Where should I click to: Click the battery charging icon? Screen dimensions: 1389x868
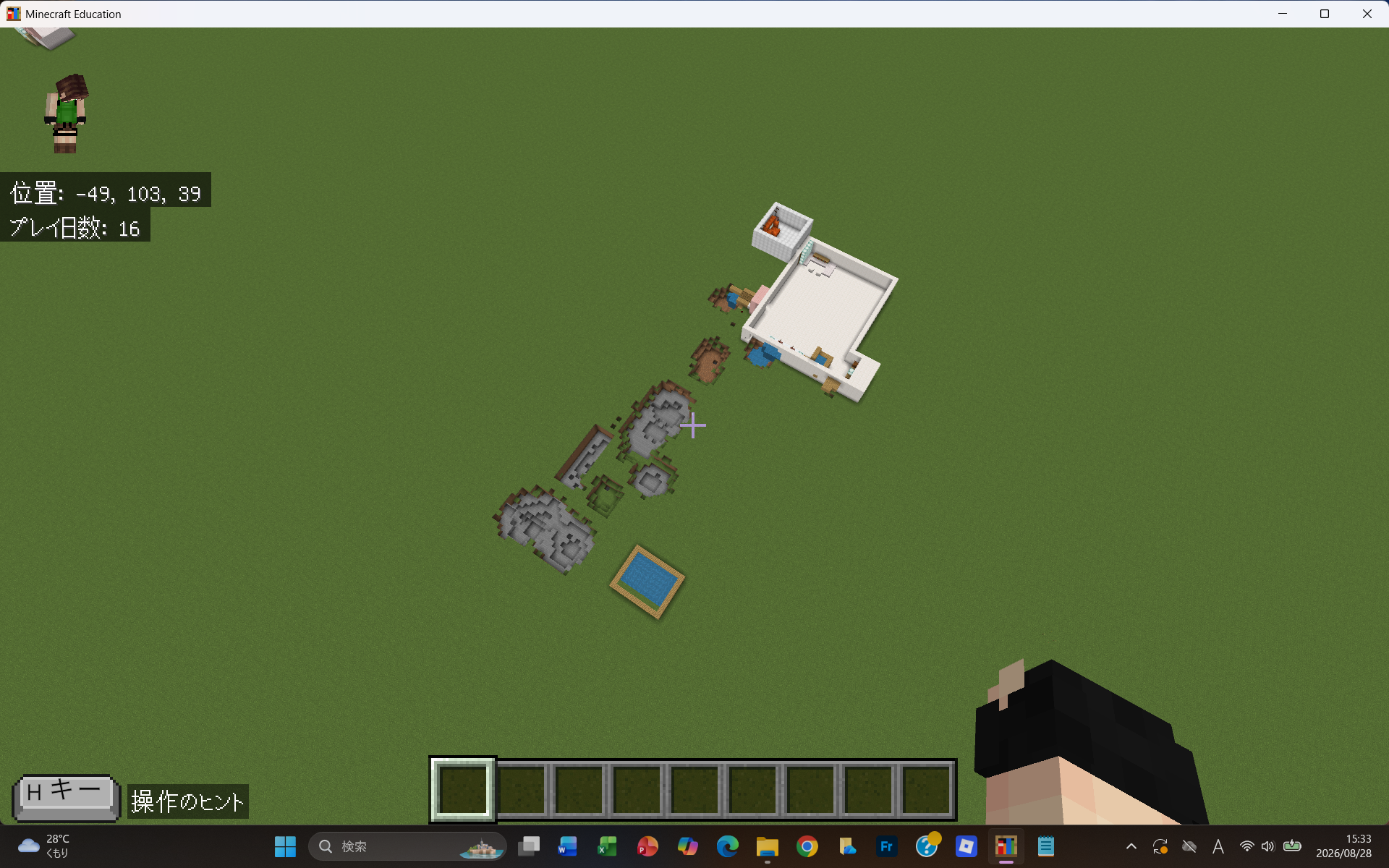[x=1292, y=846]
